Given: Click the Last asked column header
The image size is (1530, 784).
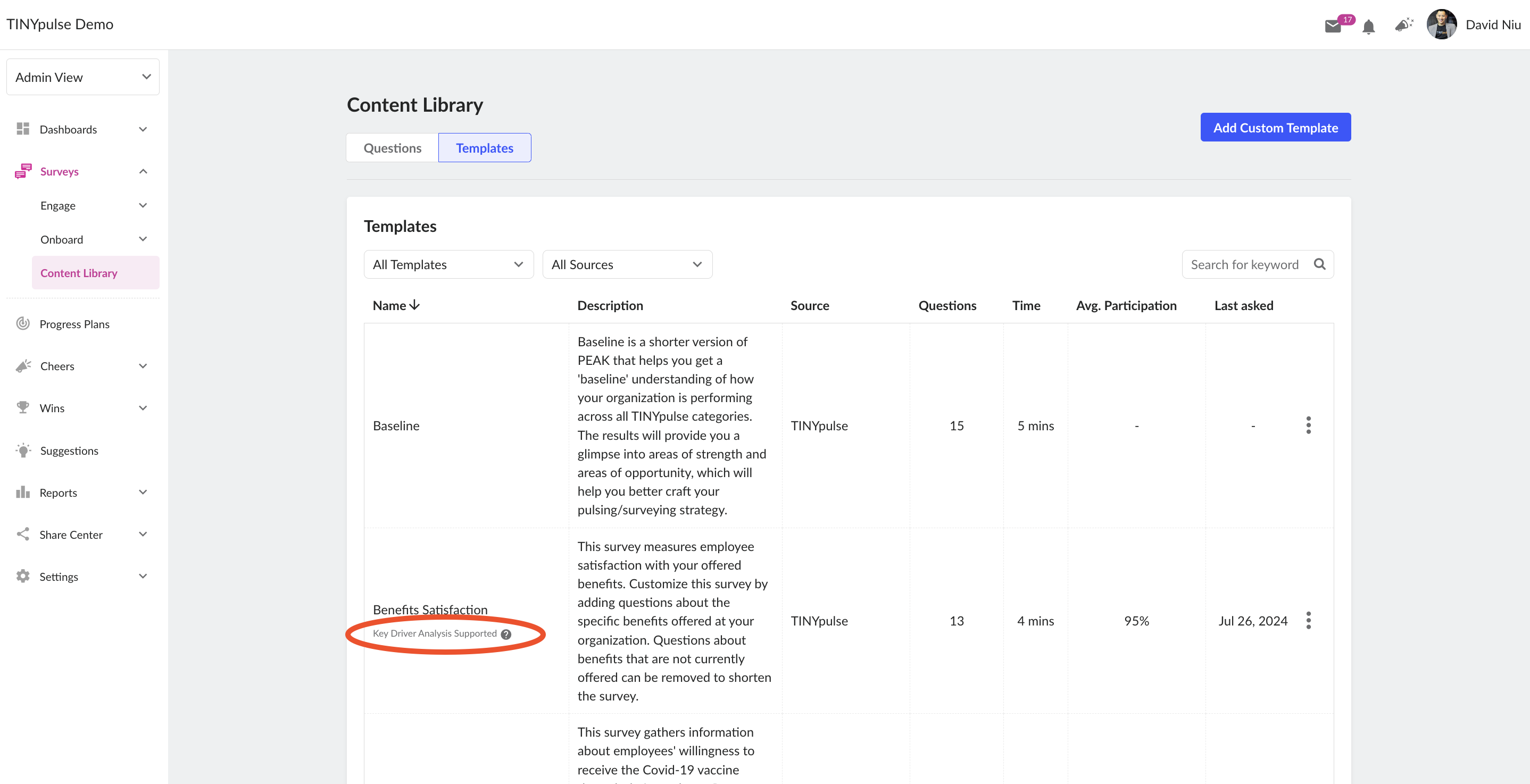Looking at the screenshot, I should [1244, 305].
